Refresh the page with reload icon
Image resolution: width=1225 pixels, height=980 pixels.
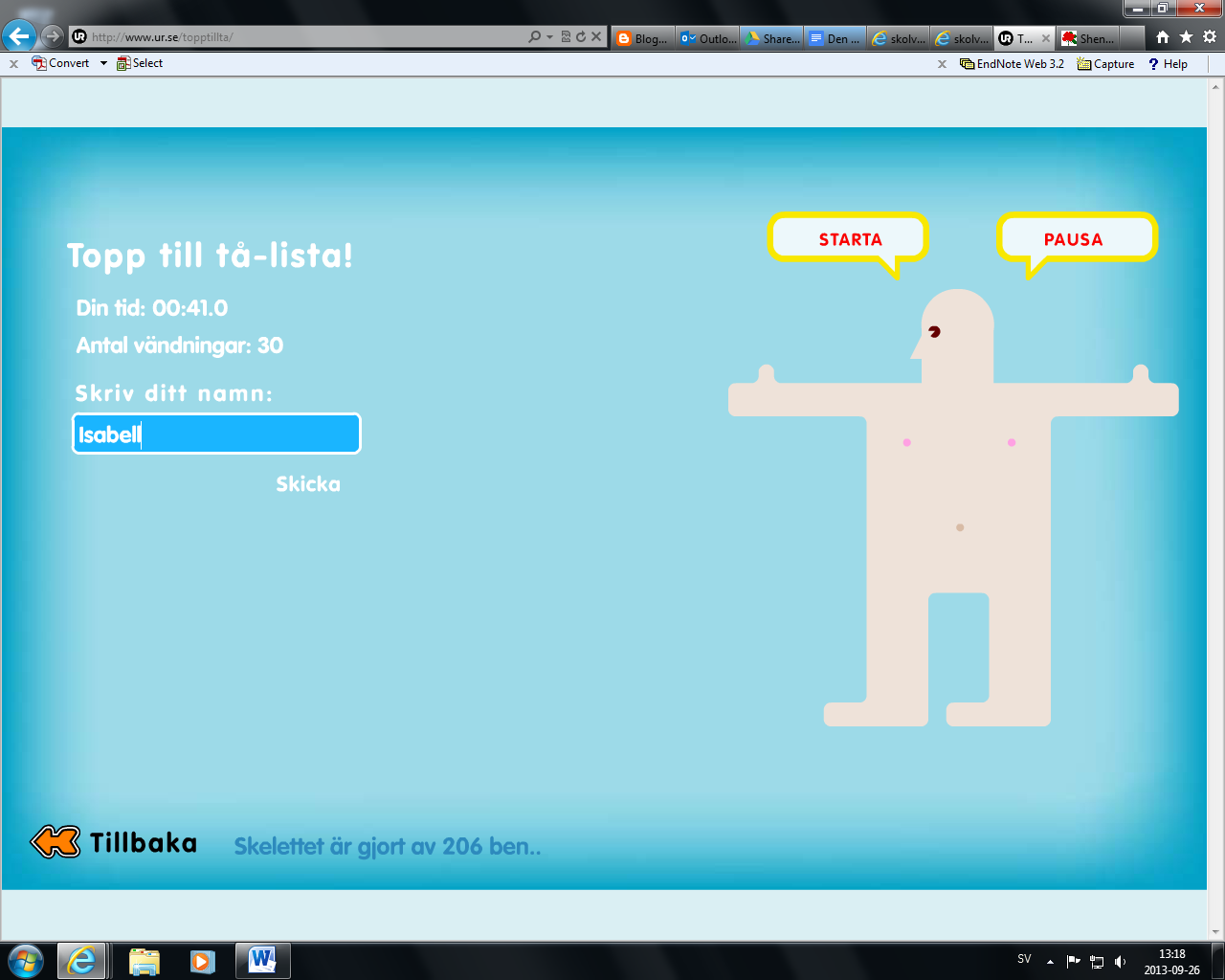(x=580, y=36)
